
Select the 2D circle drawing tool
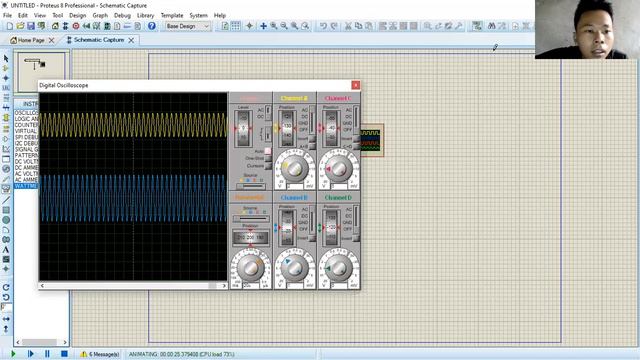6,220
